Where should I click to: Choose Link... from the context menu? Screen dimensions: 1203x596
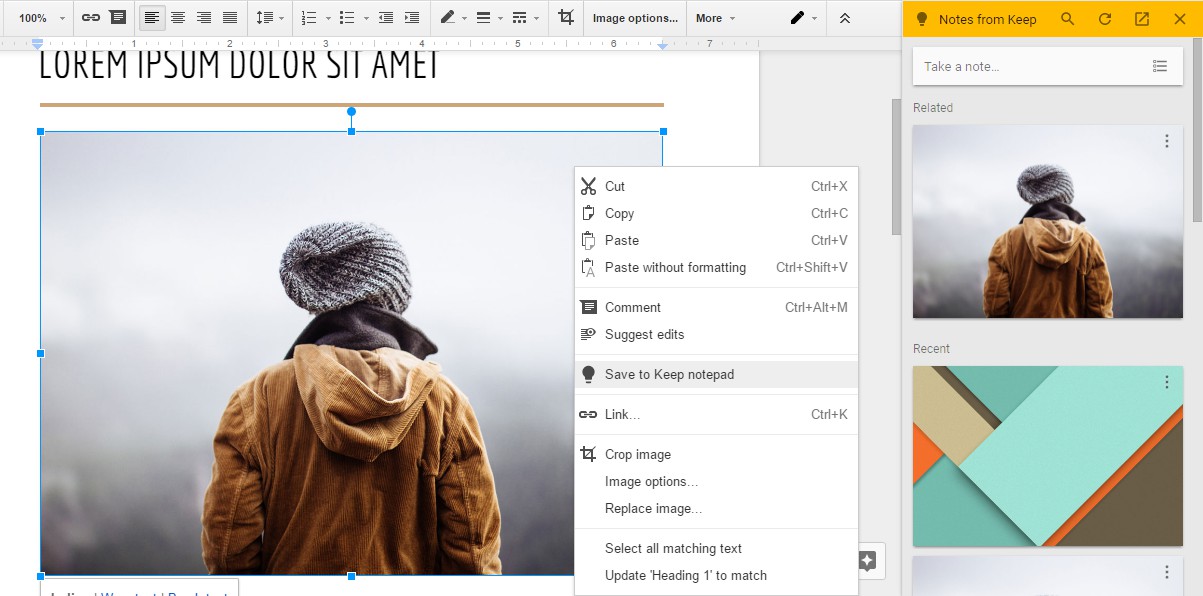tap(716, 414)
